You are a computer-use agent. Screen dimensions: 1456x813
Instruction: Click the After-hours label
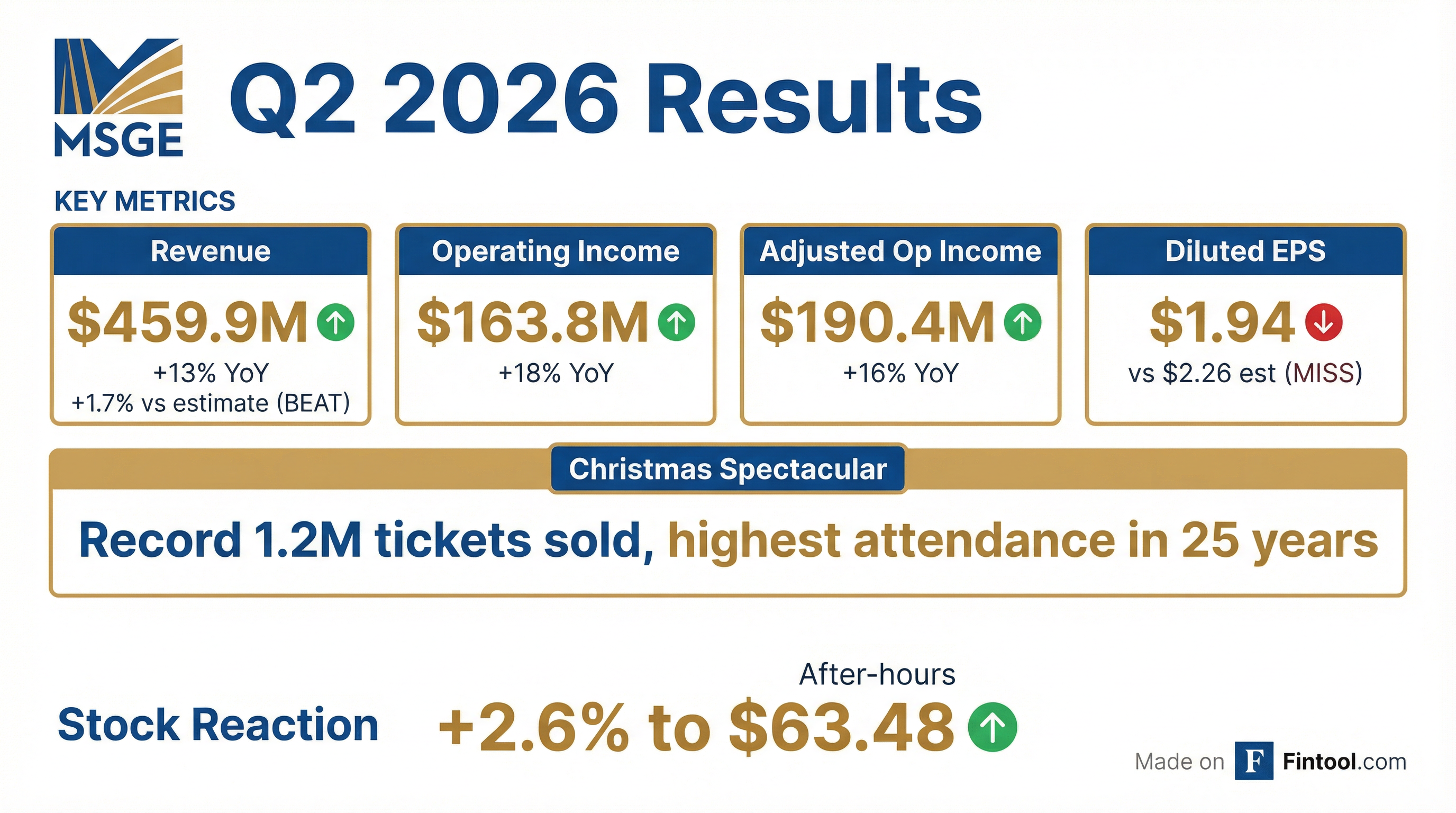coord(877,674)
